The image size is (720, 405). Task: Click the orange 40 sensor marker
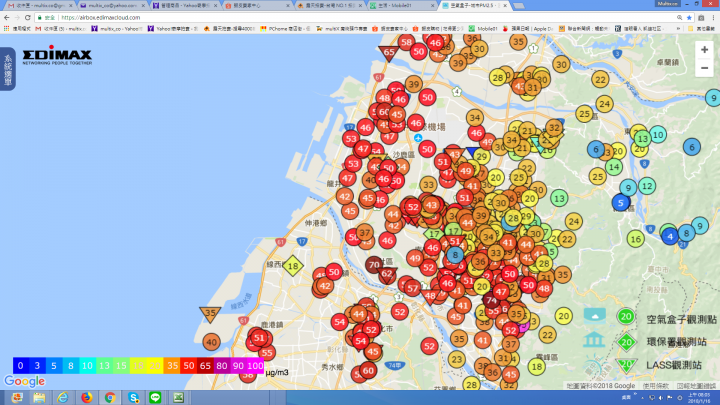[211, 342]
